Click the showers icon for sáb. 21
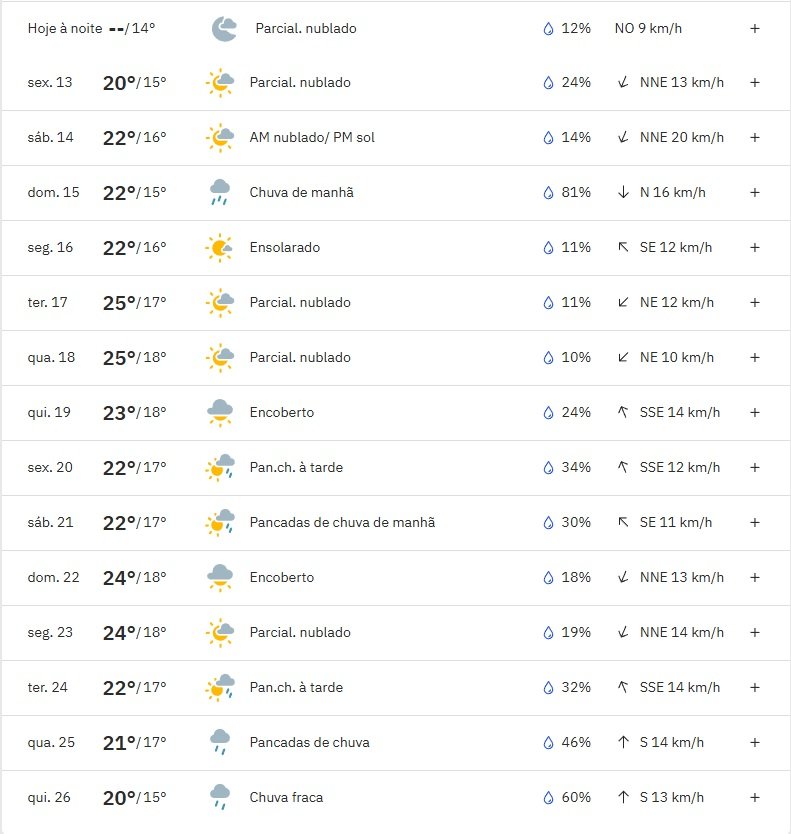791x834 pixels. click(220, 522)
